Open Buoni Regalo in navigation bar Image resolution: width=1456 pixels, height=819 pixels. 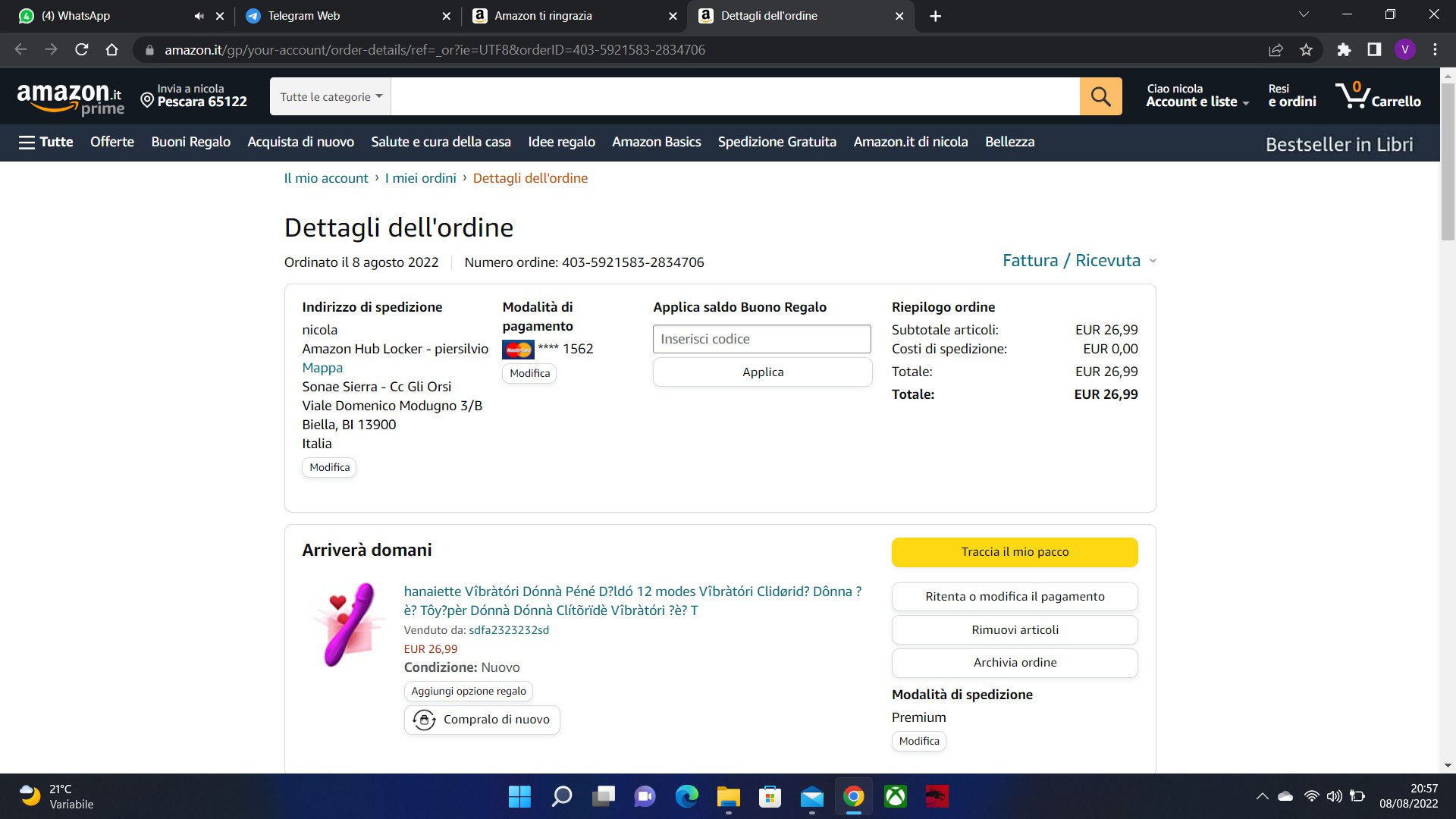[x=190, y=142]
